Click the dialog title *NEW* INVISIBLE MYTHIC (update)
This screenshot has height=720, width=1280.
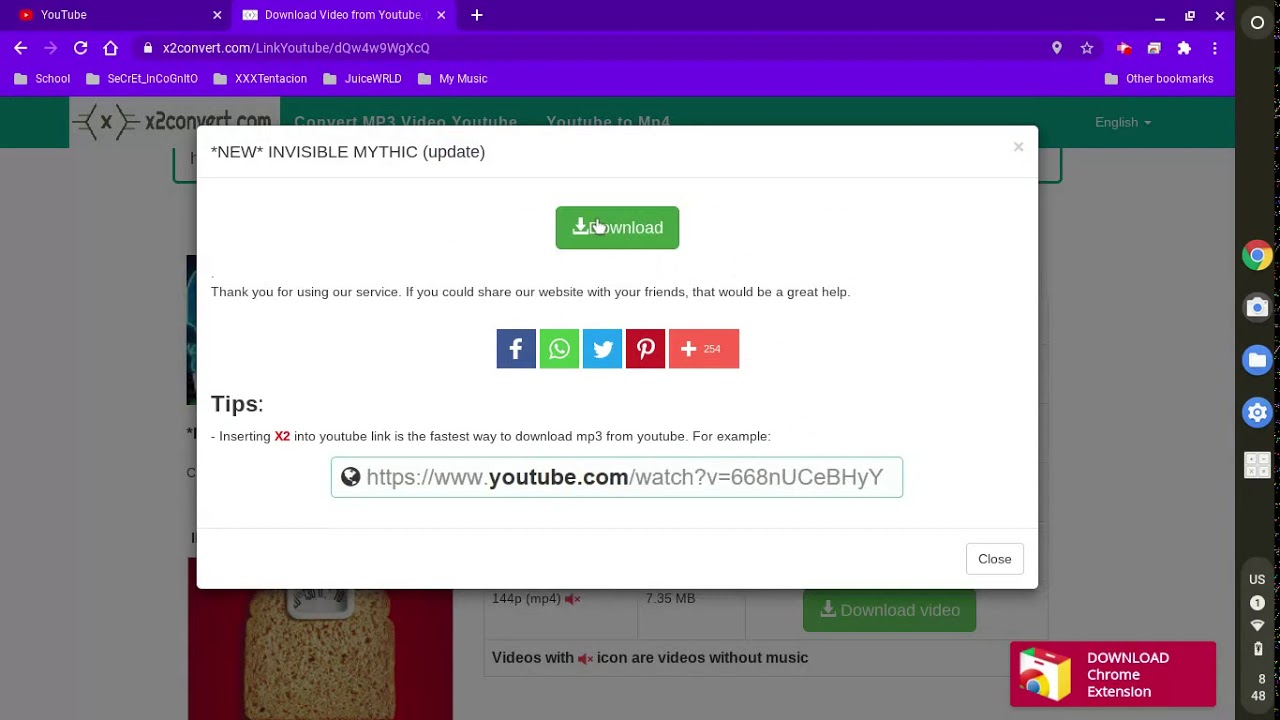click(348, 152)
